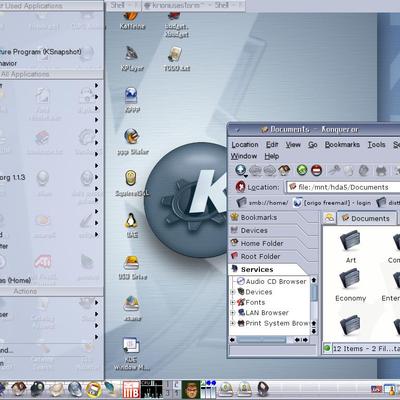Click the Location URL input field
This screenshot has width=400, height=400.
point(343,187)
